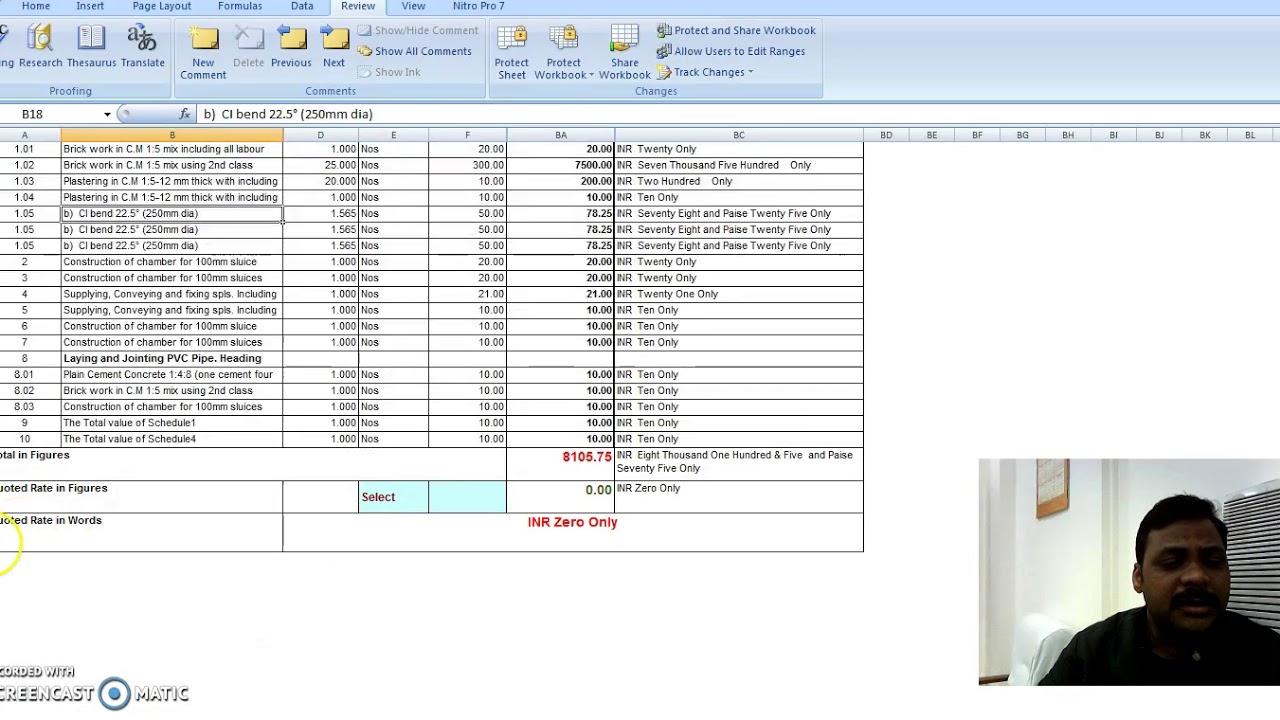Open Track Changes dropdown

(x=705, y=72)
